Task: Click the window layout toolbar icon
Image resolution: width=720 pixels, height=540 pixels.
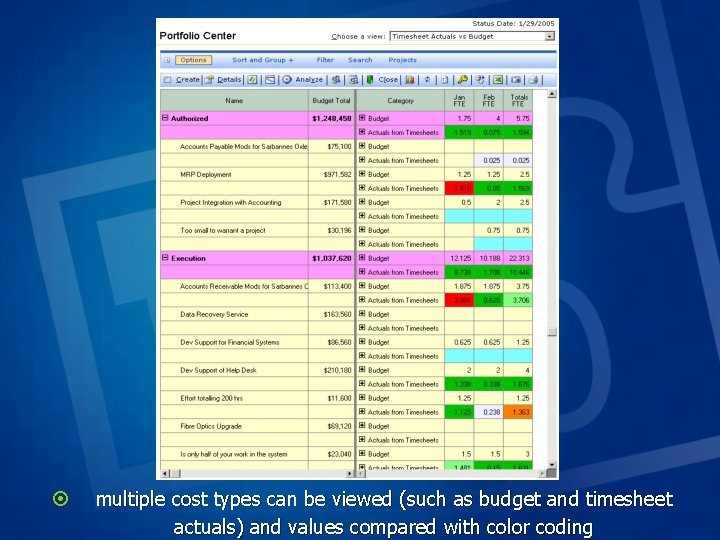Action: click(x=270, y=79)
